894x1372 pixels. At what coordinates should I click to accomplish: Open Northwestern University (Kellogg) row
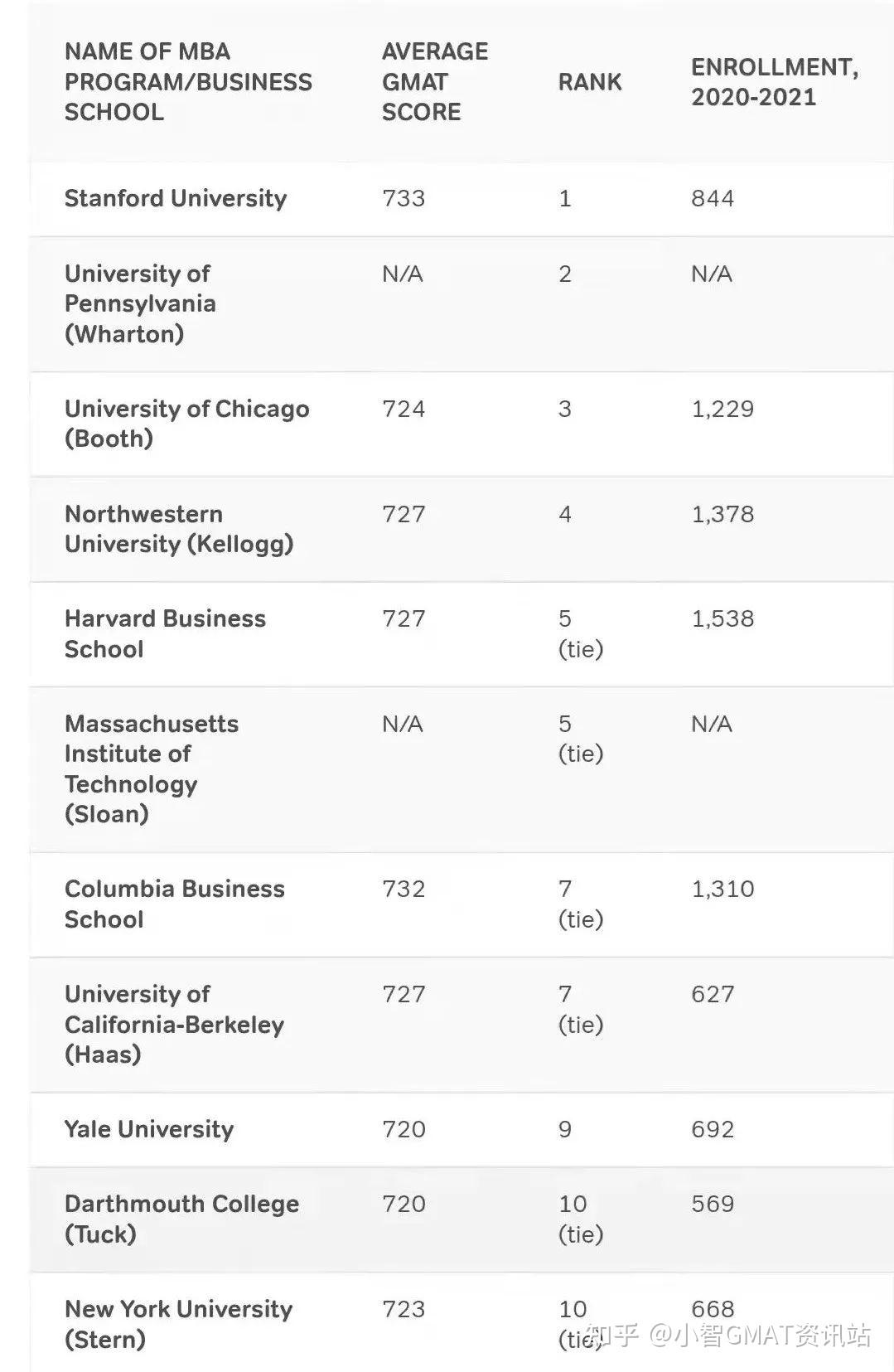tap(179, 528)
